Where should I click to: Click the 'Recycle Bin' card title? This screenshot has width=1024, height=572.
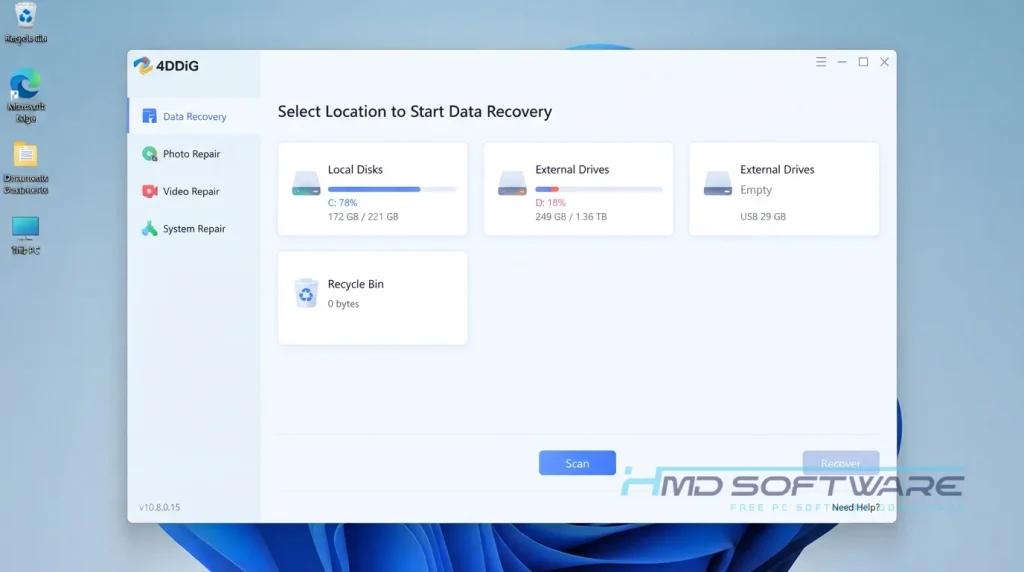click(x=355, y=284)
